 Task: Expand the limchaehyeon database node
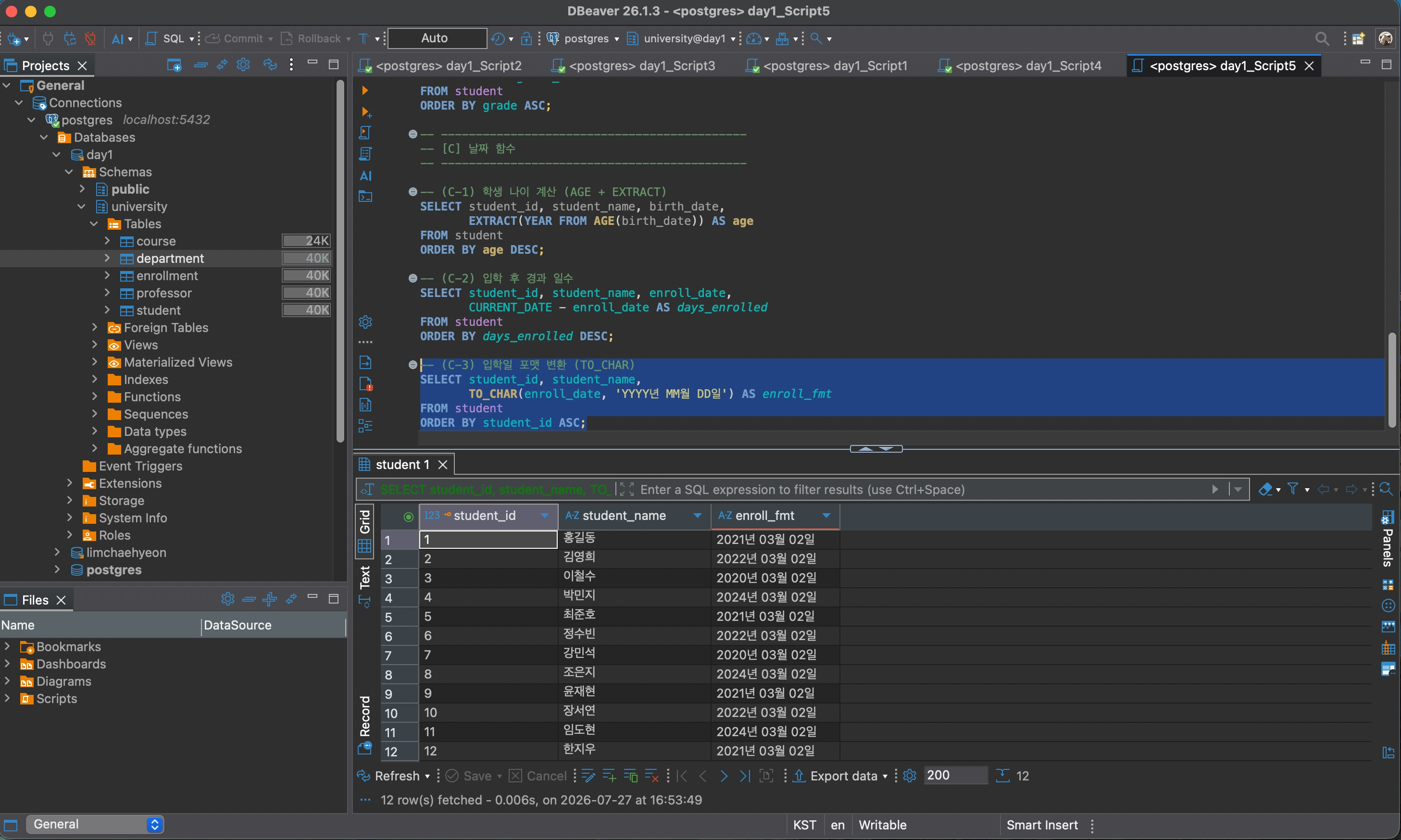click(x=57, y=553)
